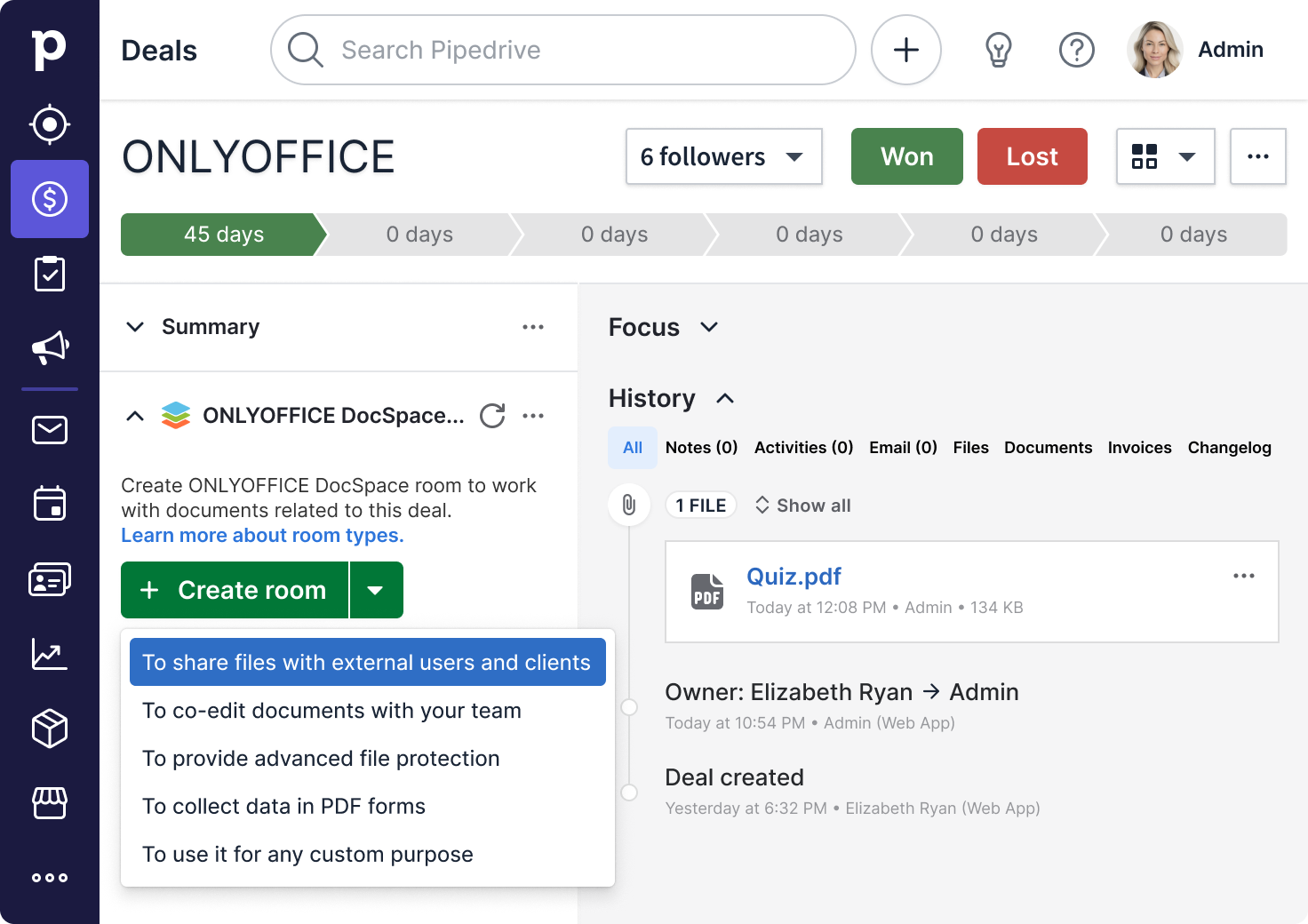Toggle the Create room dropdown arrow
This screenshot has width=1308, height=924.
(x=376, y=590)
